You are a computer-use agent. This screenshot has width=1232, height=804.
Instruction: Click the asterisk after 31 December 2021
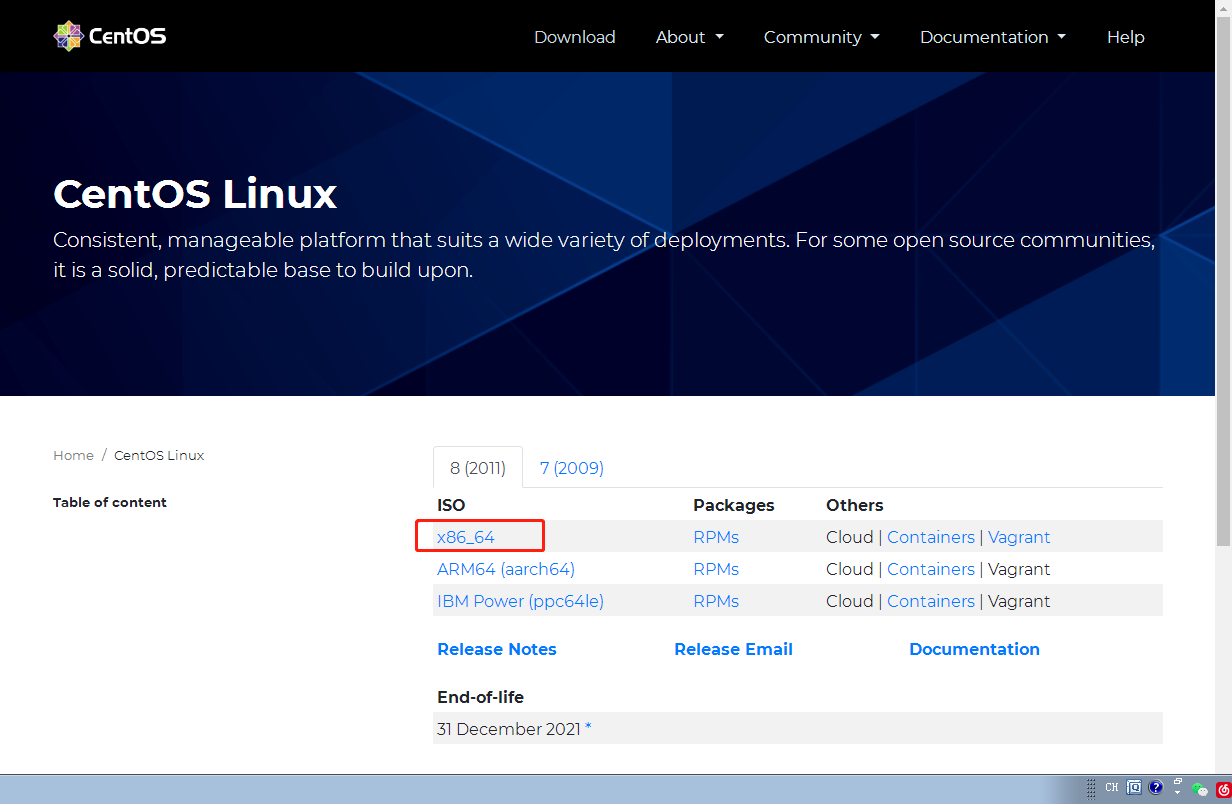click(x=588, y=728)
